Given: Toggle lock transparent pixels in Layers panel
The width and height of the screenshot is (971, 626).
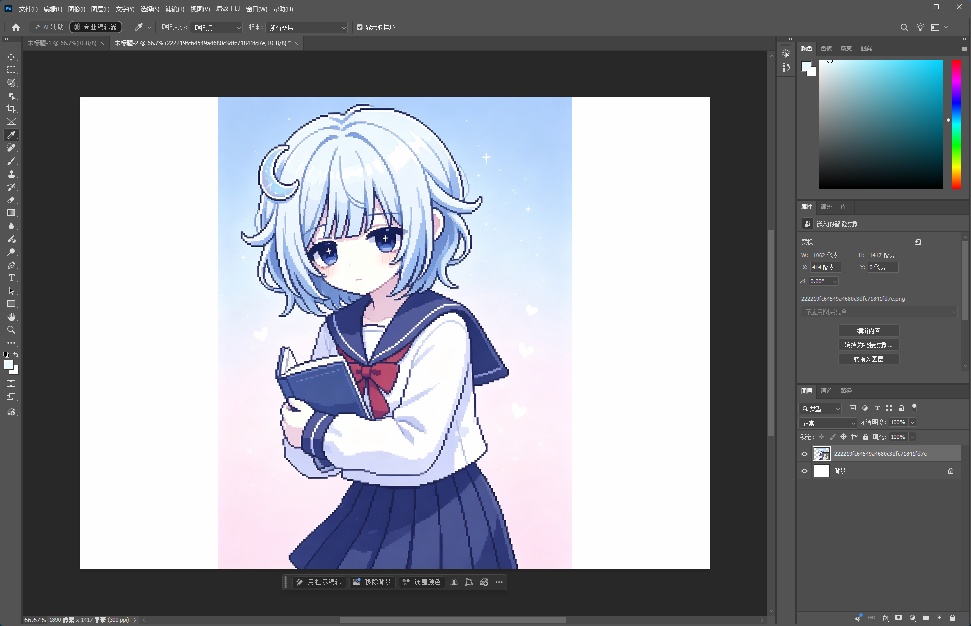Looking at the screenshot, I should tap(822, 437).
